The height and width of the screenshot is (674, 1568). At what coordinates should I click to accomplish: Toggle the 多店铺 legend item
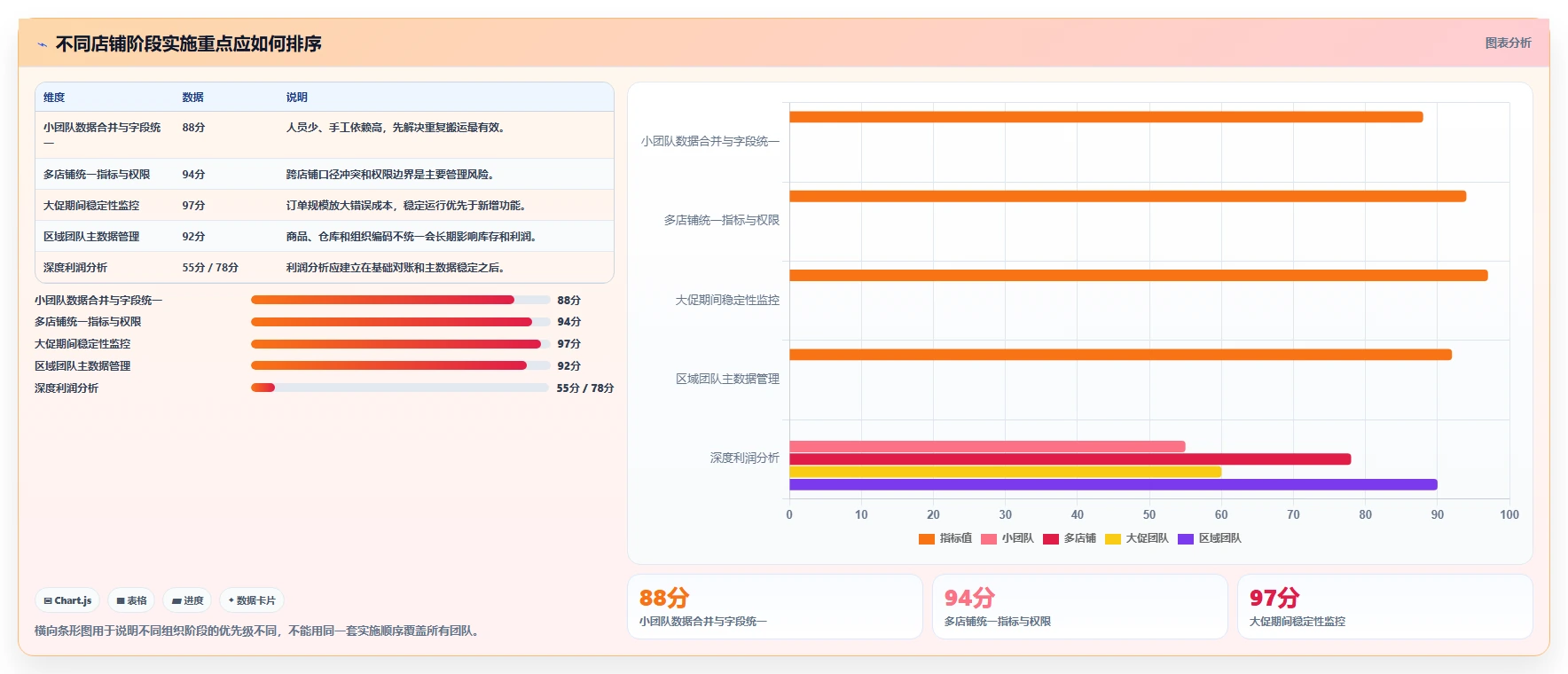[1070, 538]
